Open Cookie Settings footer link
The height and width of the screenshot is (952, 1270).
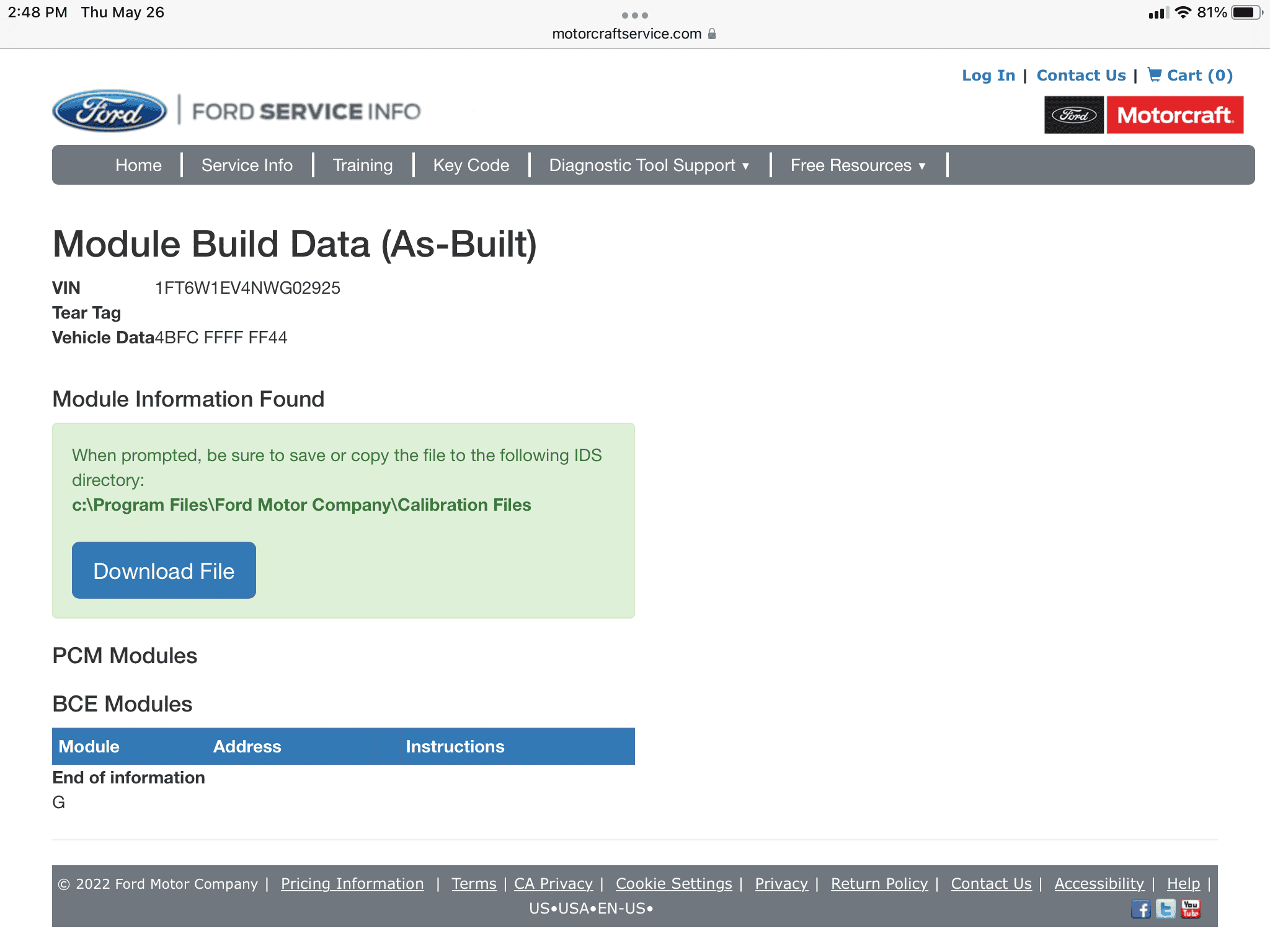point(673,884)
